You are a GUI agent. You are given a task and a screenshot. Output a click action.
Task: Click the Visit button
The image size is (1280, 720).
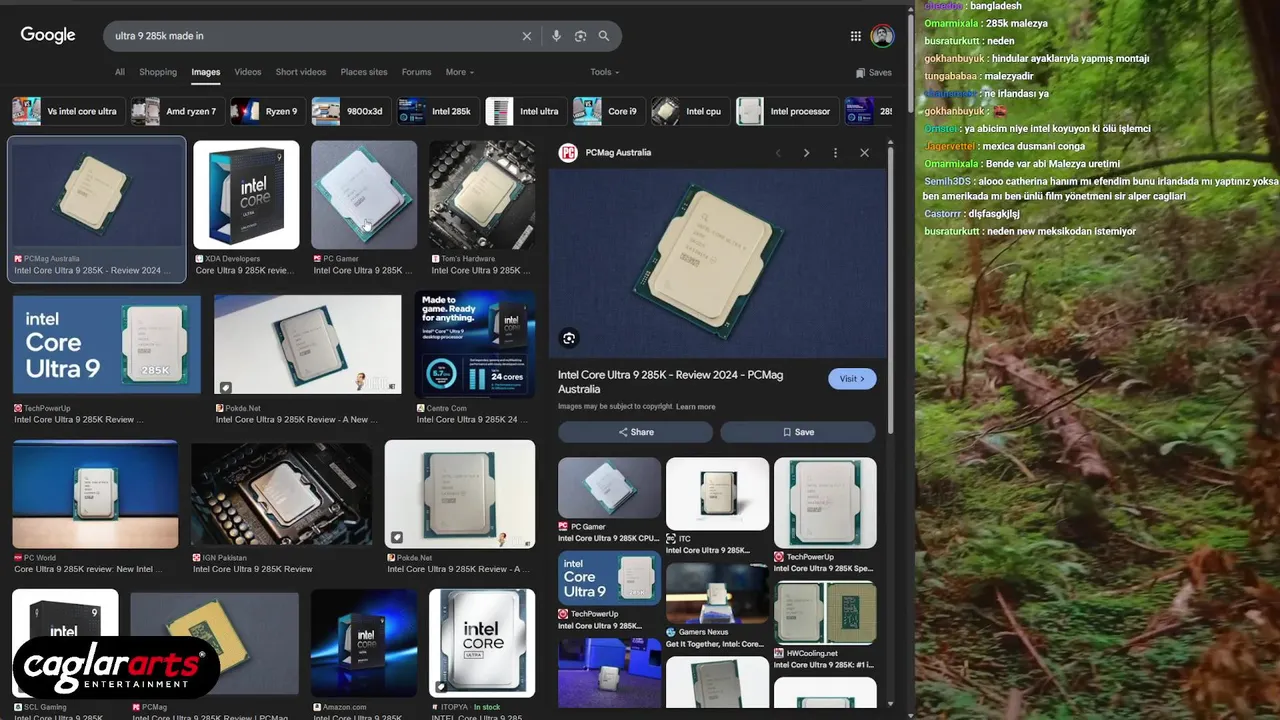852,379
